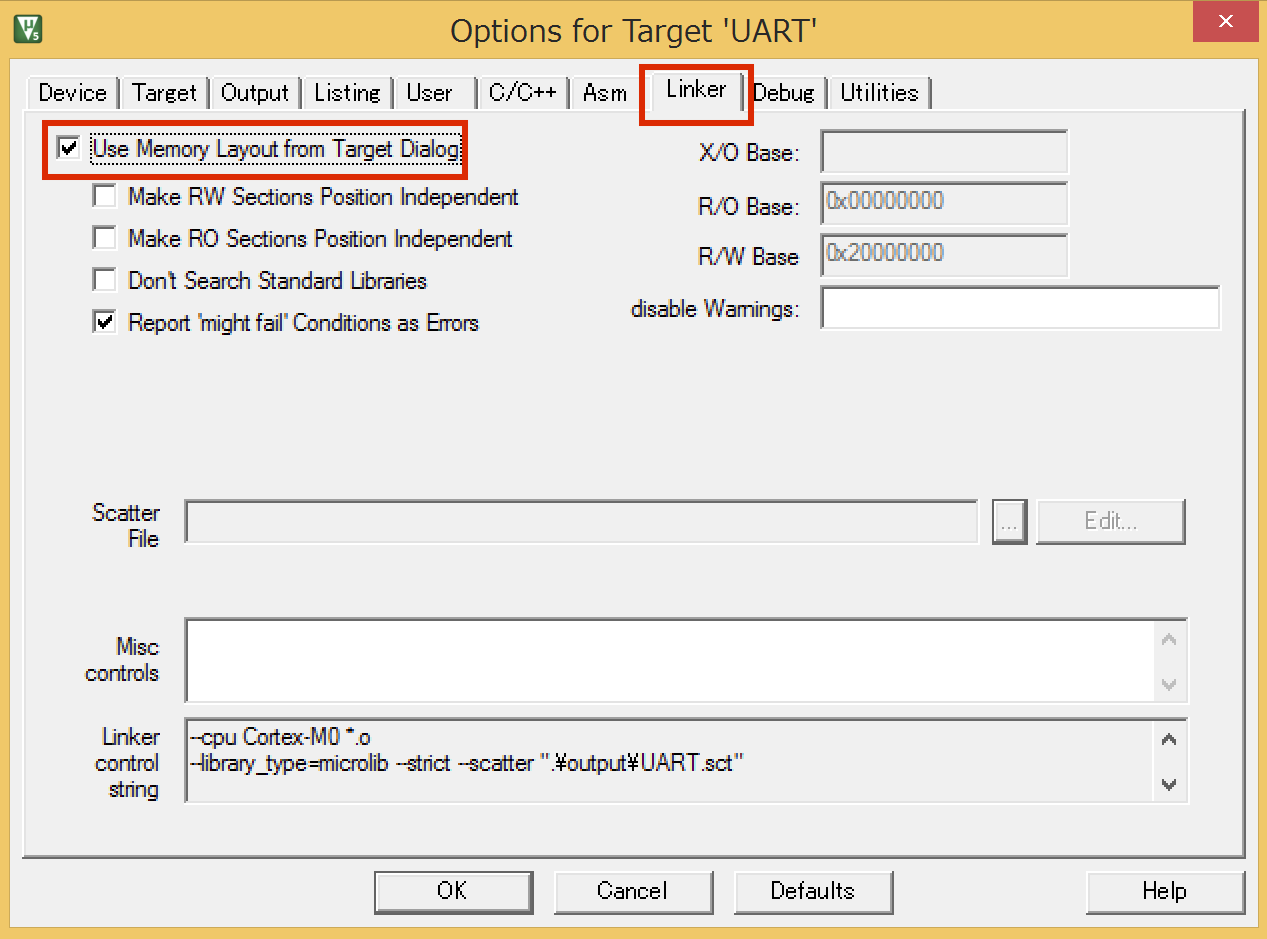The image size is (1267, 939).
Task: Open the Utilities tab
Action: (x=879, y=93)
